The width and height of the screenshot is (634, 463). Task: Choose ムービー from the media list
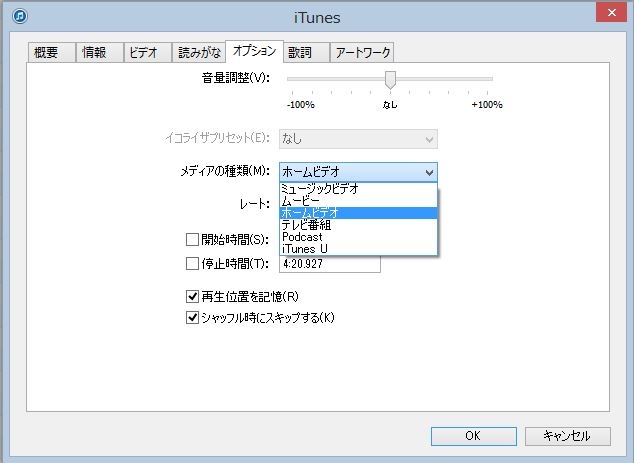(359, 201)
